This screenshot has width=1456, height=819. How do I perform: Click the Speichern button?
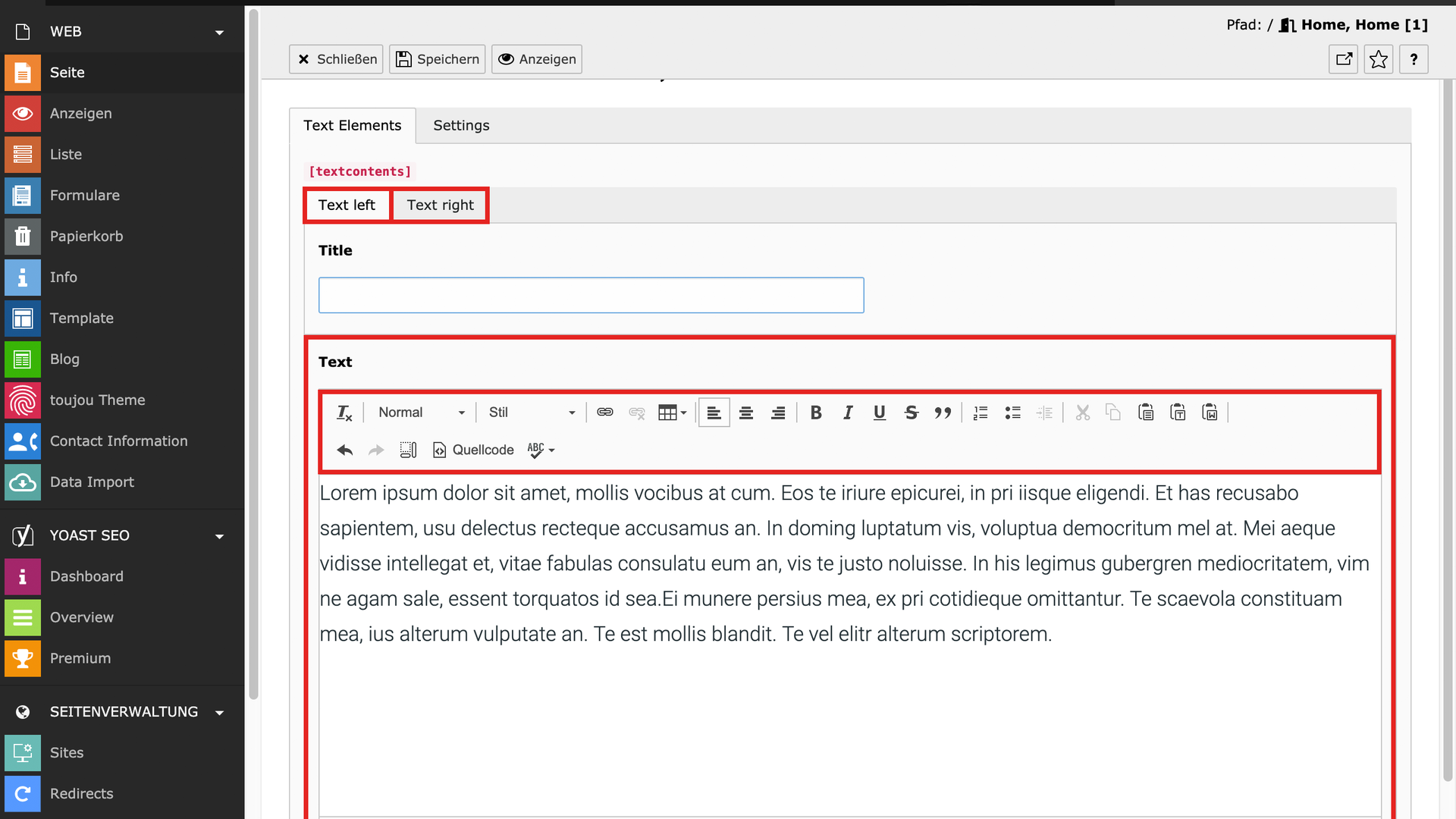[438, 59]
